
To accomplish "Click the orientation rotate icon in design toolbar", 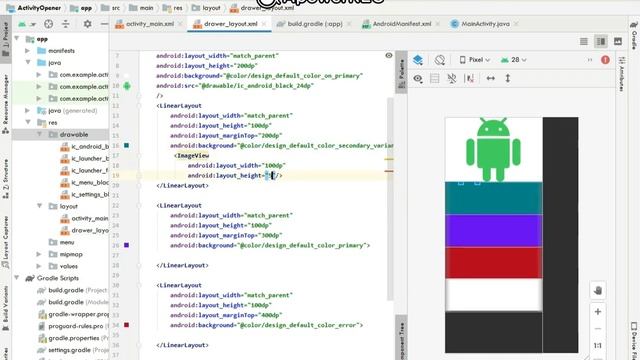I will point(440,60).
